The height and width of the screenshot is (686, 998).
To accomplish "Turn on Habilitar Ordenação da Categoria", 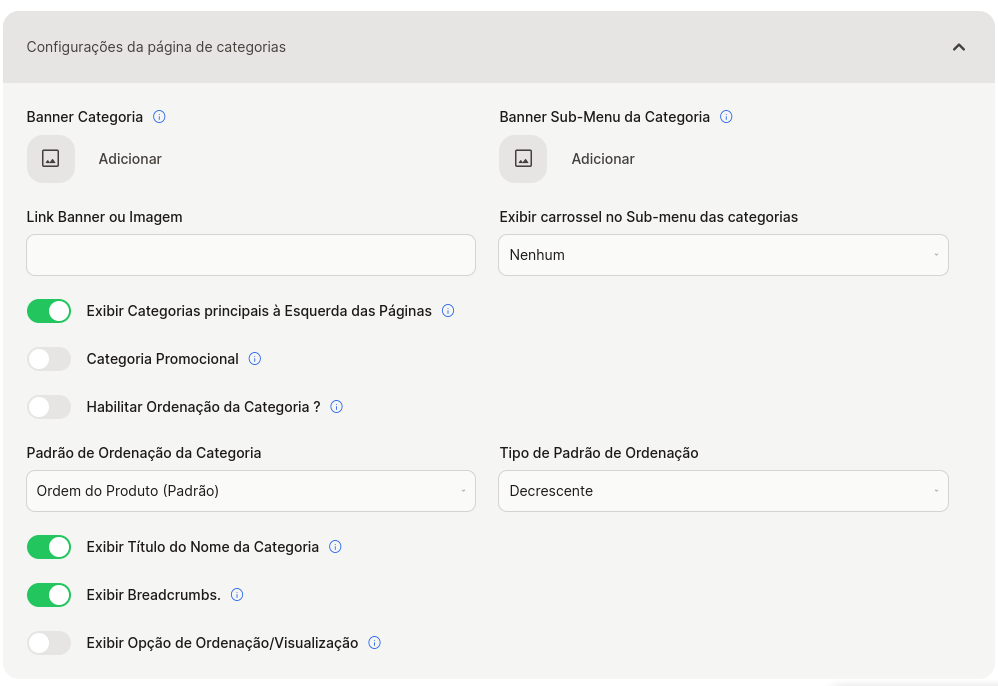I will pyautogui.click(x=49, y=407).
